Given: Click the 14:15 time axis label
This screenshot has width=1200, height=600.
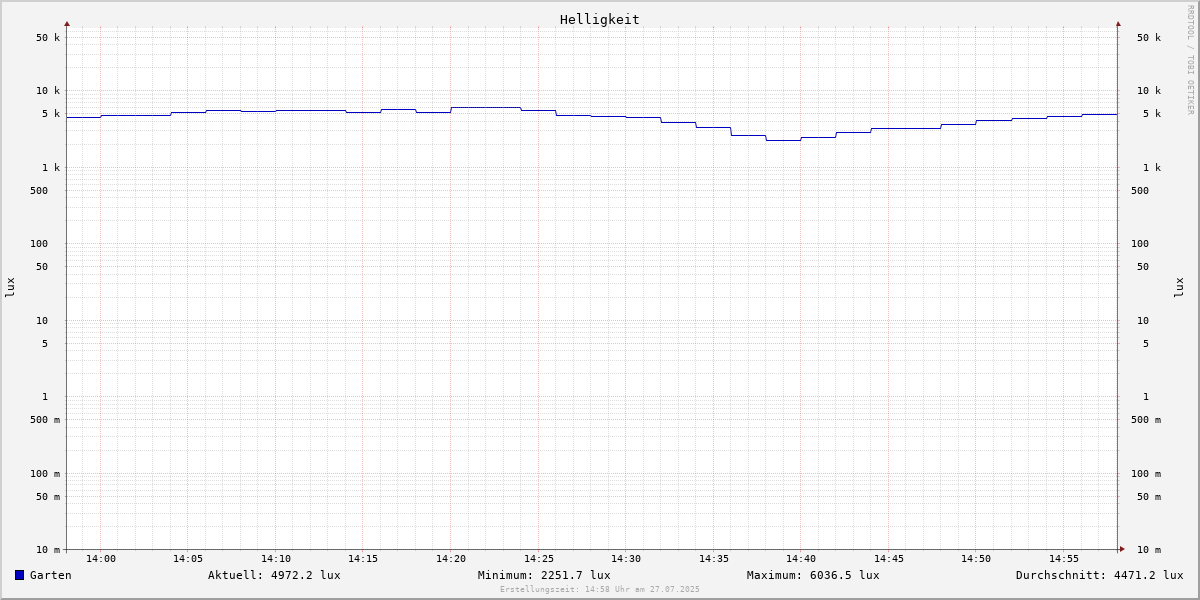Looking at the screenshot, I should tap(363, 559).
